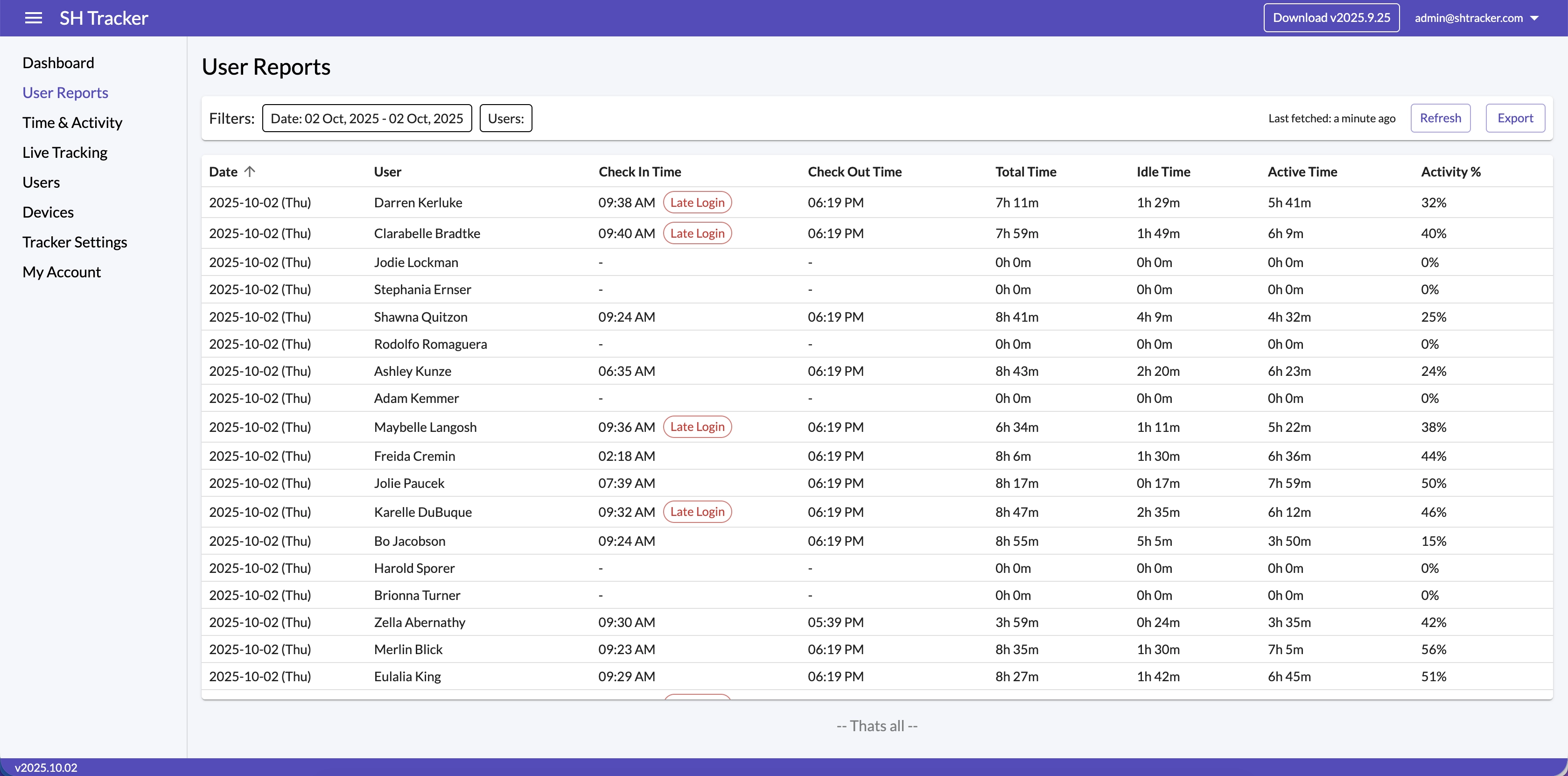
Task: Go to My Account
Action: (x=62, y=272)
